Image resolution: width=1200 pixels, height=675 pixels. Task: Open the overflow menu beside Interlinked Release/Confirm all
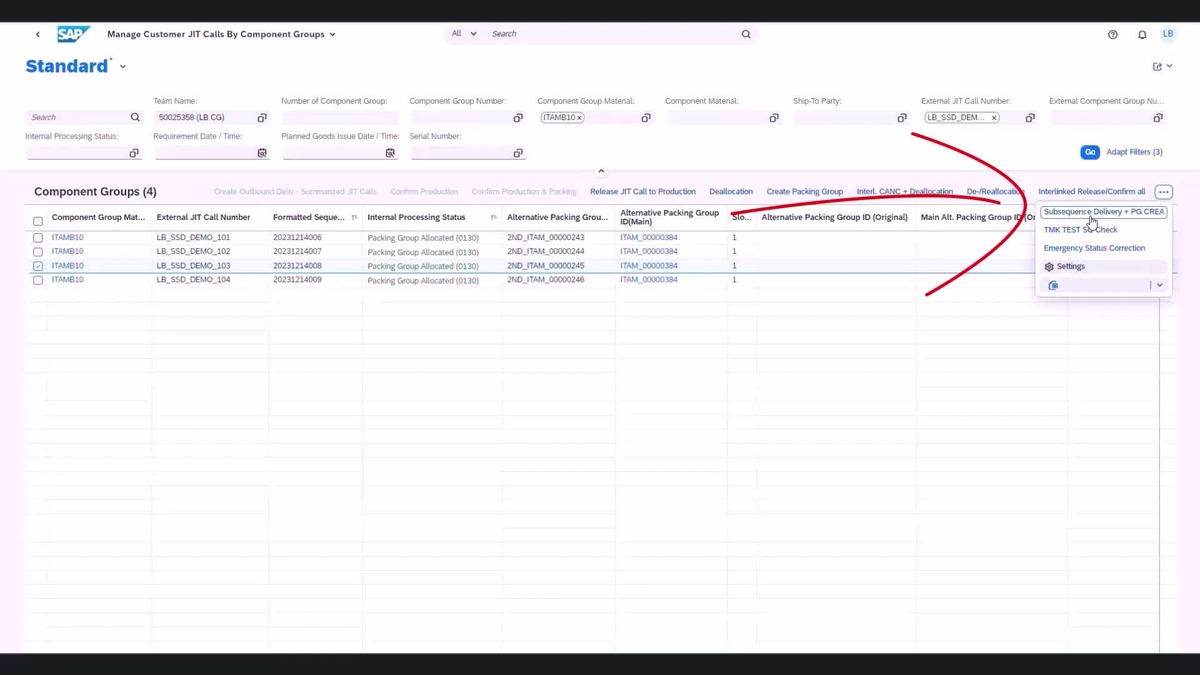(x=1163, y=191)
